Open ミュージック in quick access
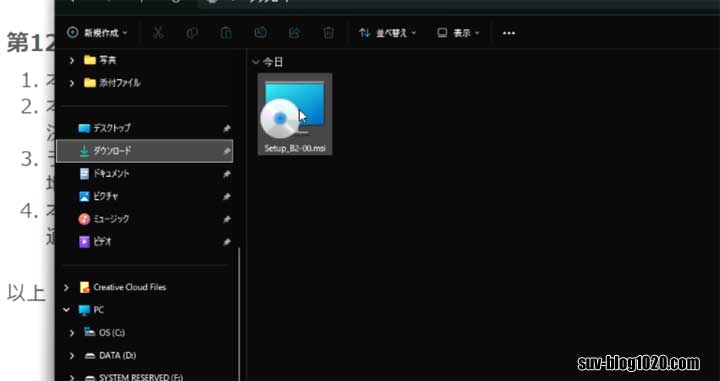 [104, 219]
